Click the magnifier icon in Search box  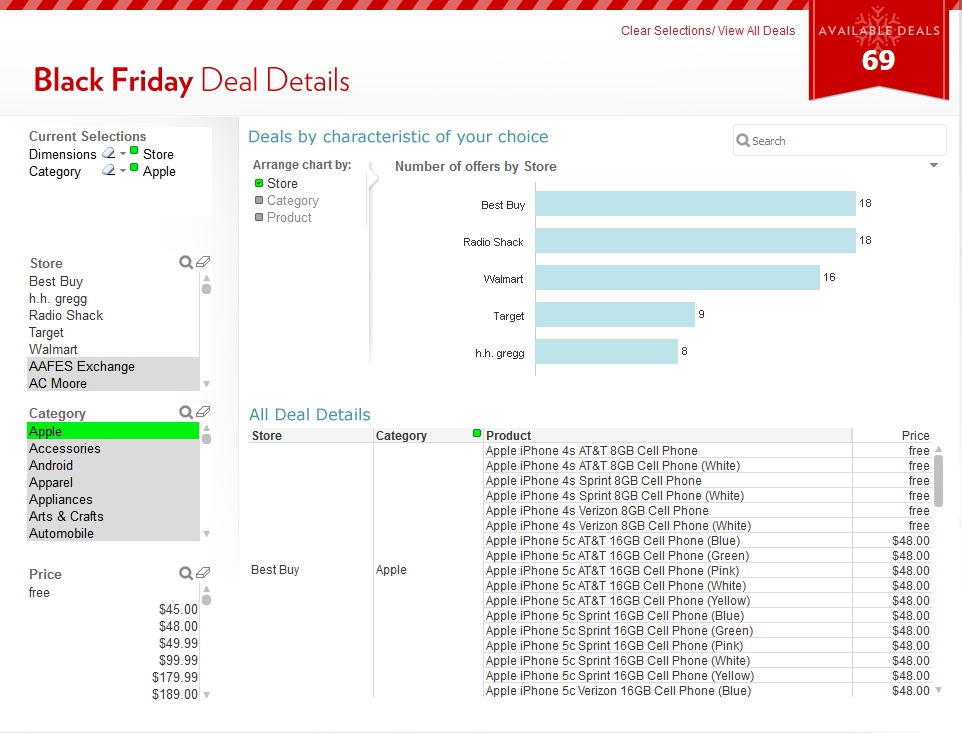(742, 140)
